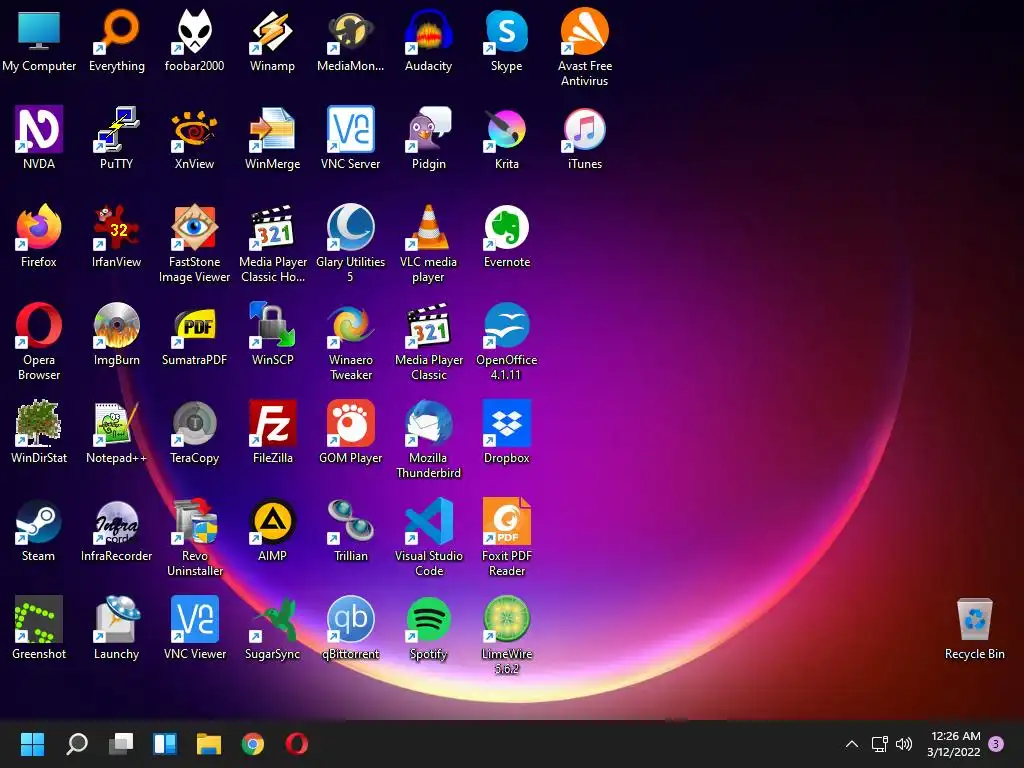Select the Revo Uninstaller icon
The width and height of the screenshot is (1024, 768).
[195, 521]
